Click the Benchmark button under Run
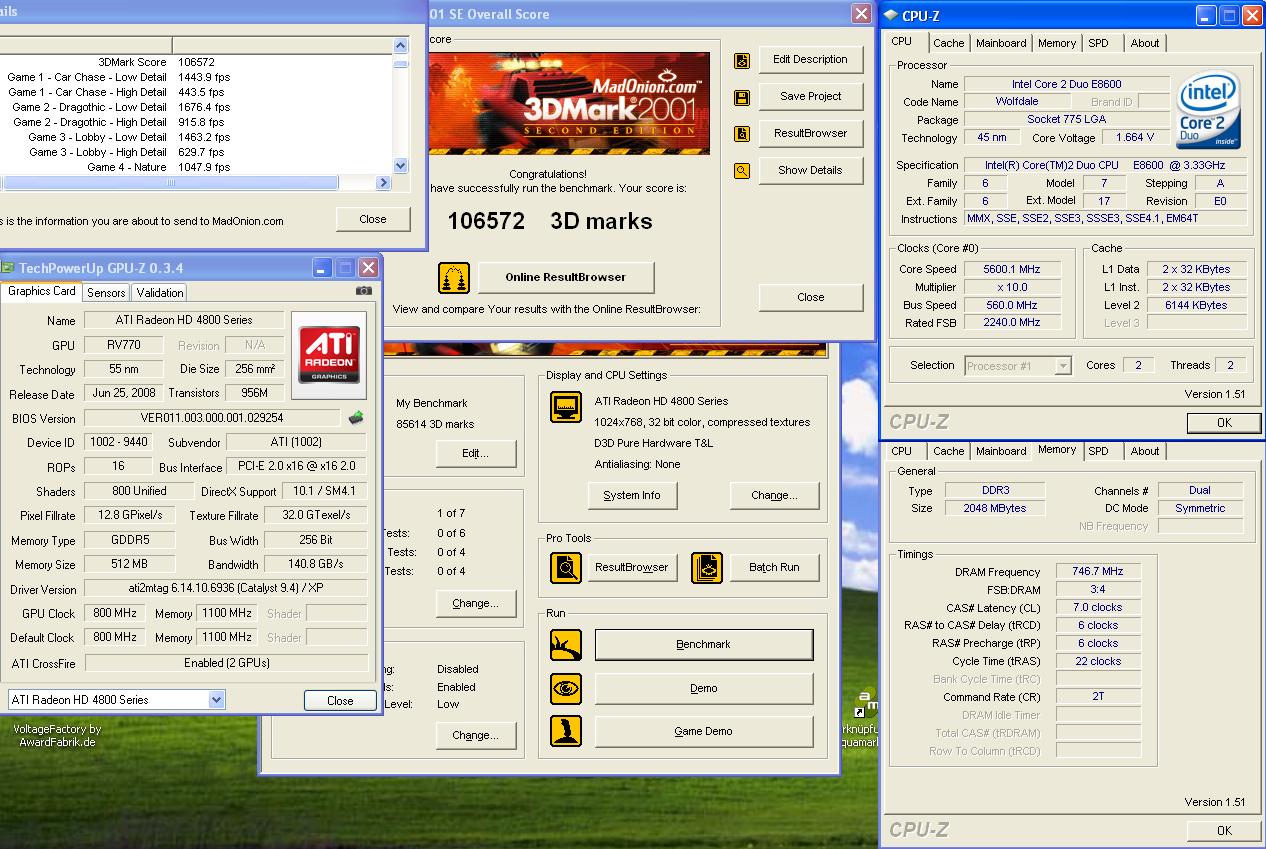This screenshot has width=1266, height=849. 704,645
